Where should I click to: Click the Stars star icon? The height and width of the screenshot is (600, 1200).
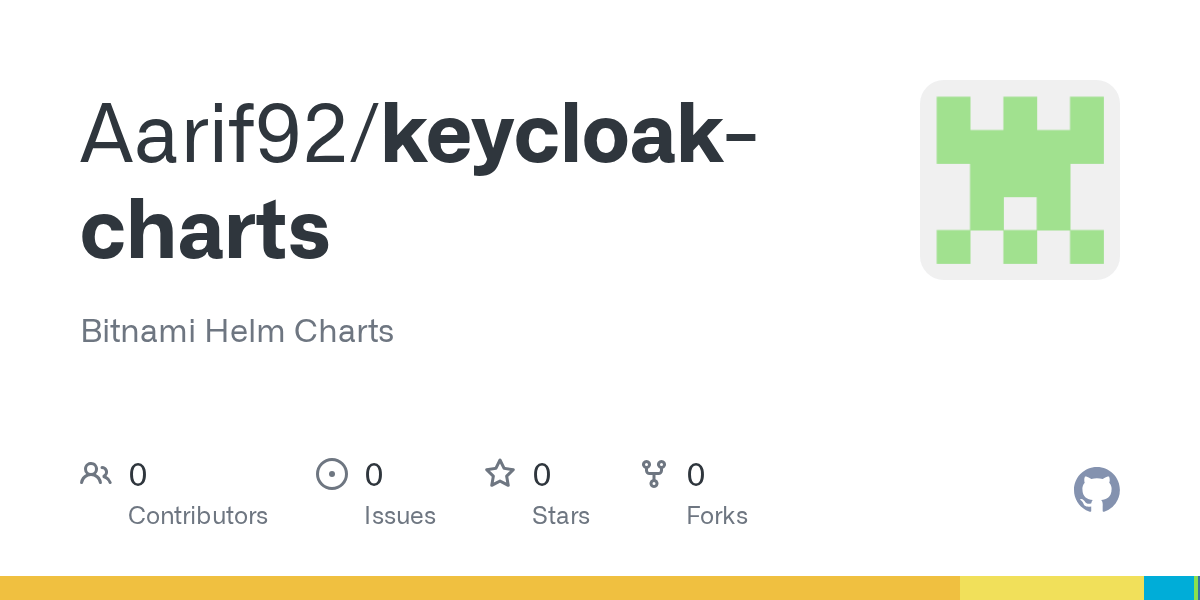click(x=500, y=474)
